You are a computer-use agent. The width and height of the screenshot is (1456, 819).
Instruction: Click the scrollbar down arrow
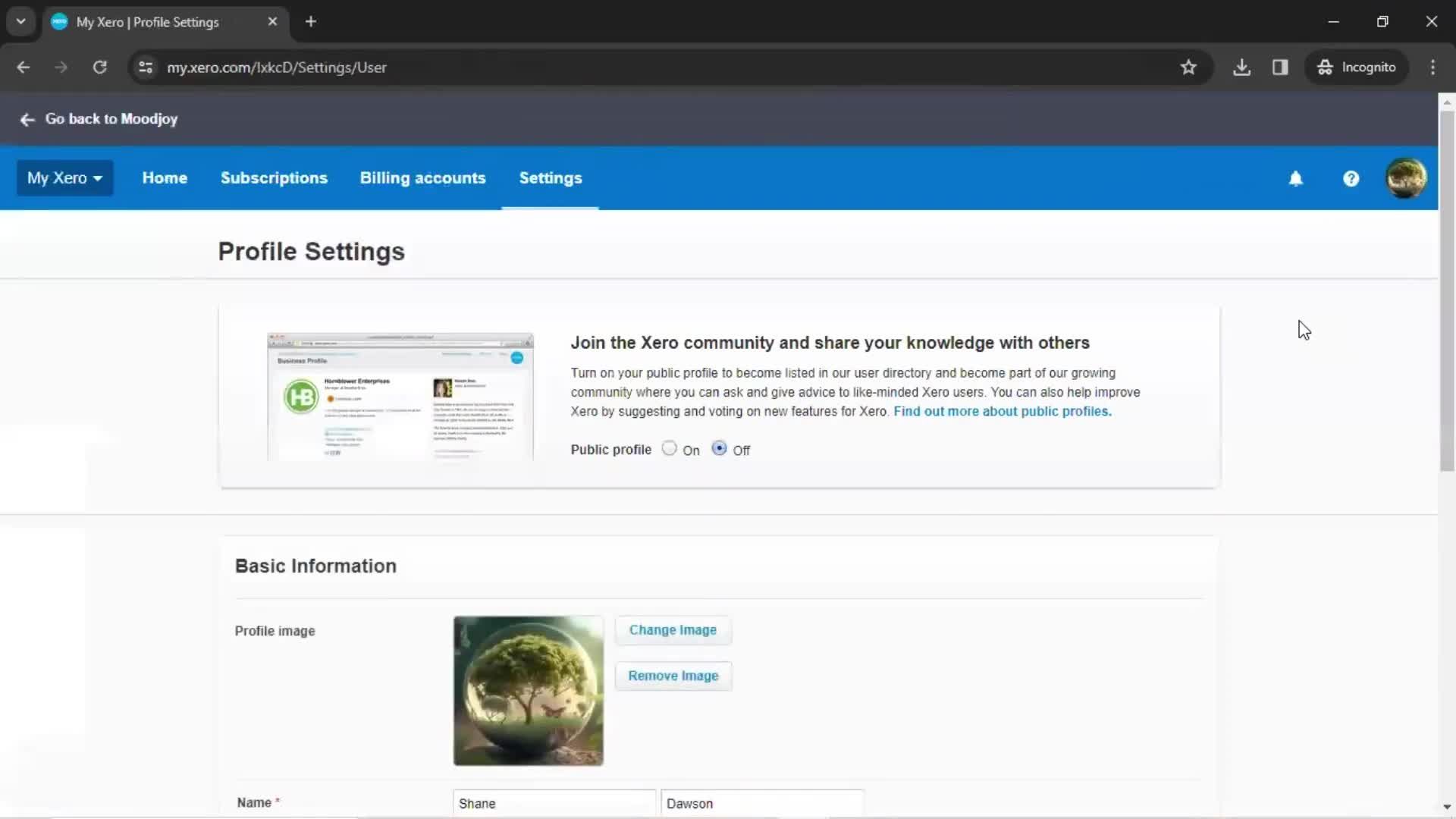1447,808
